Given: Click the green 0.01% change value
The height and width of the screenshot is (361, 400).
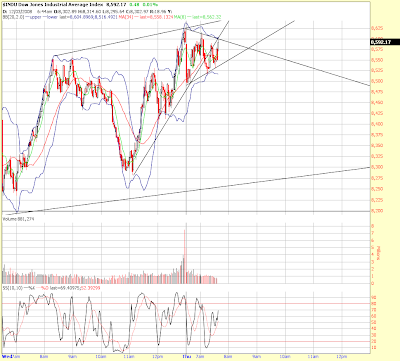Looking at the screenshot, I should point(151,4).
